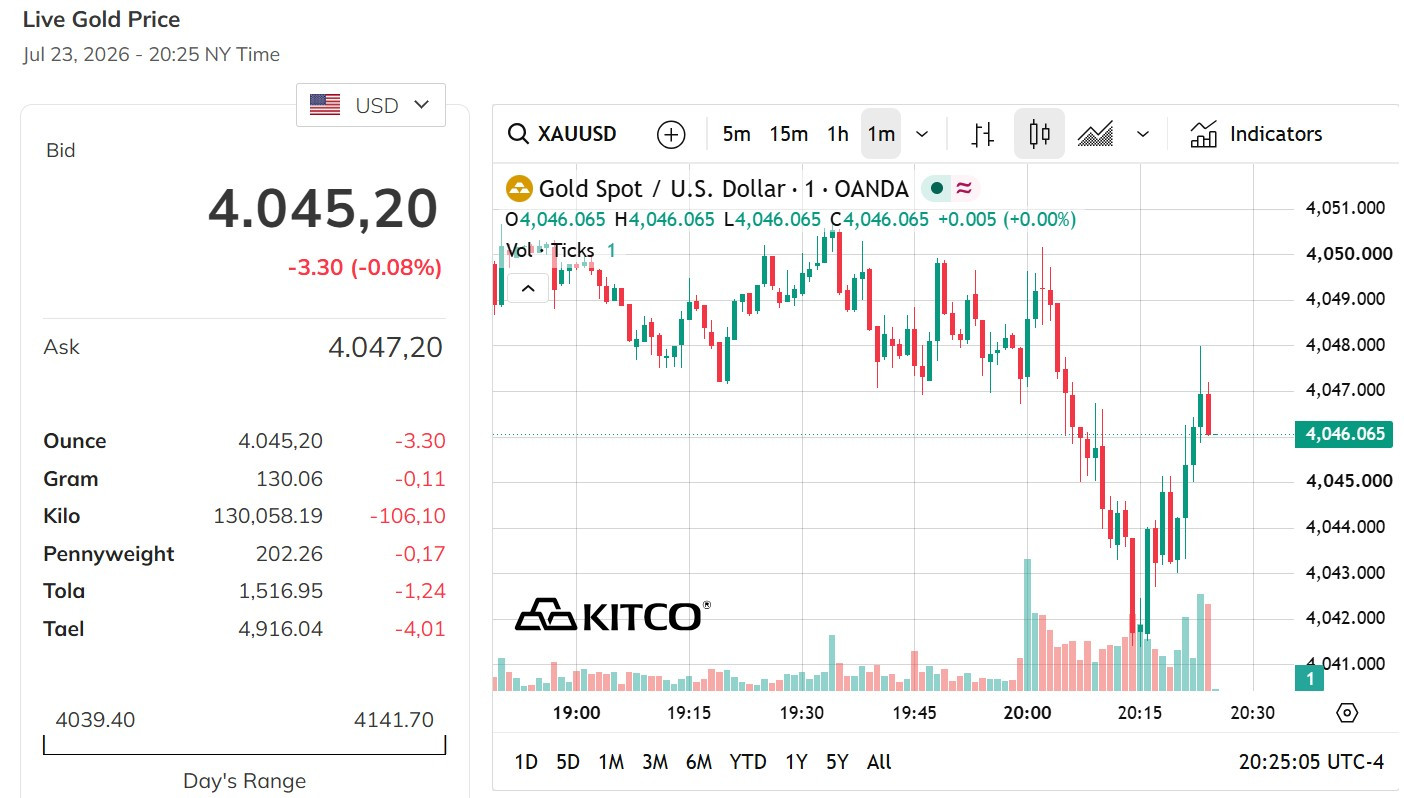
Task: Toggle the green market status dot
Action: click(937, 188)
